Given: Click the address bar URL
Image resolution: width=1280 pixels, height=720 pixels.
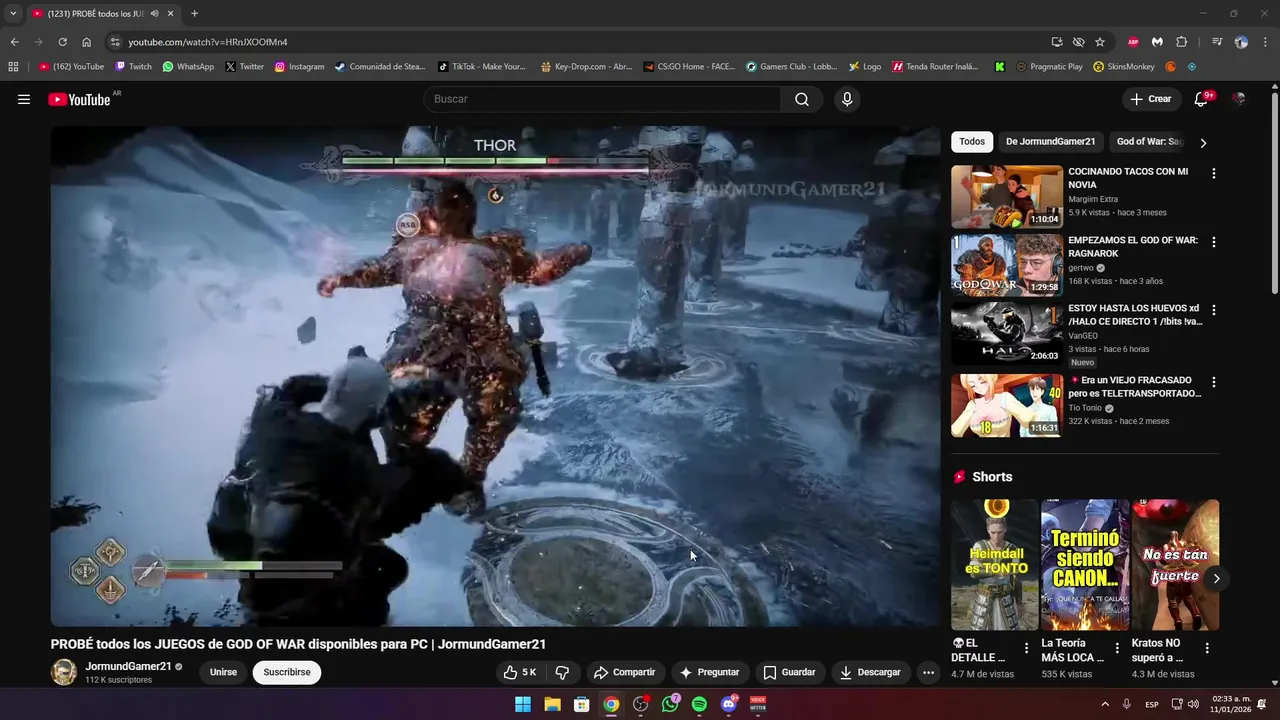Looking at the screenshot, I should [x=208, y=42].
